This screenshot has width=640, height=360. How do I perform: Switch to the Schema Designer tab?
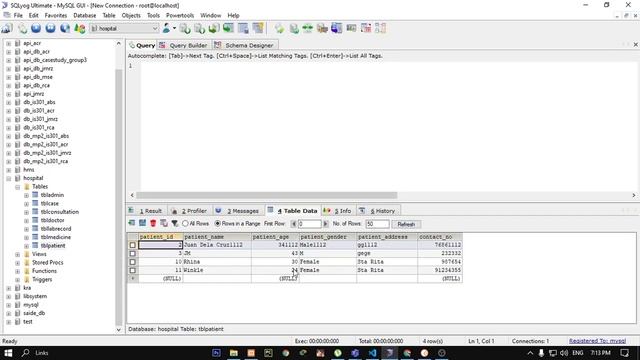click(x=244, y=45)
